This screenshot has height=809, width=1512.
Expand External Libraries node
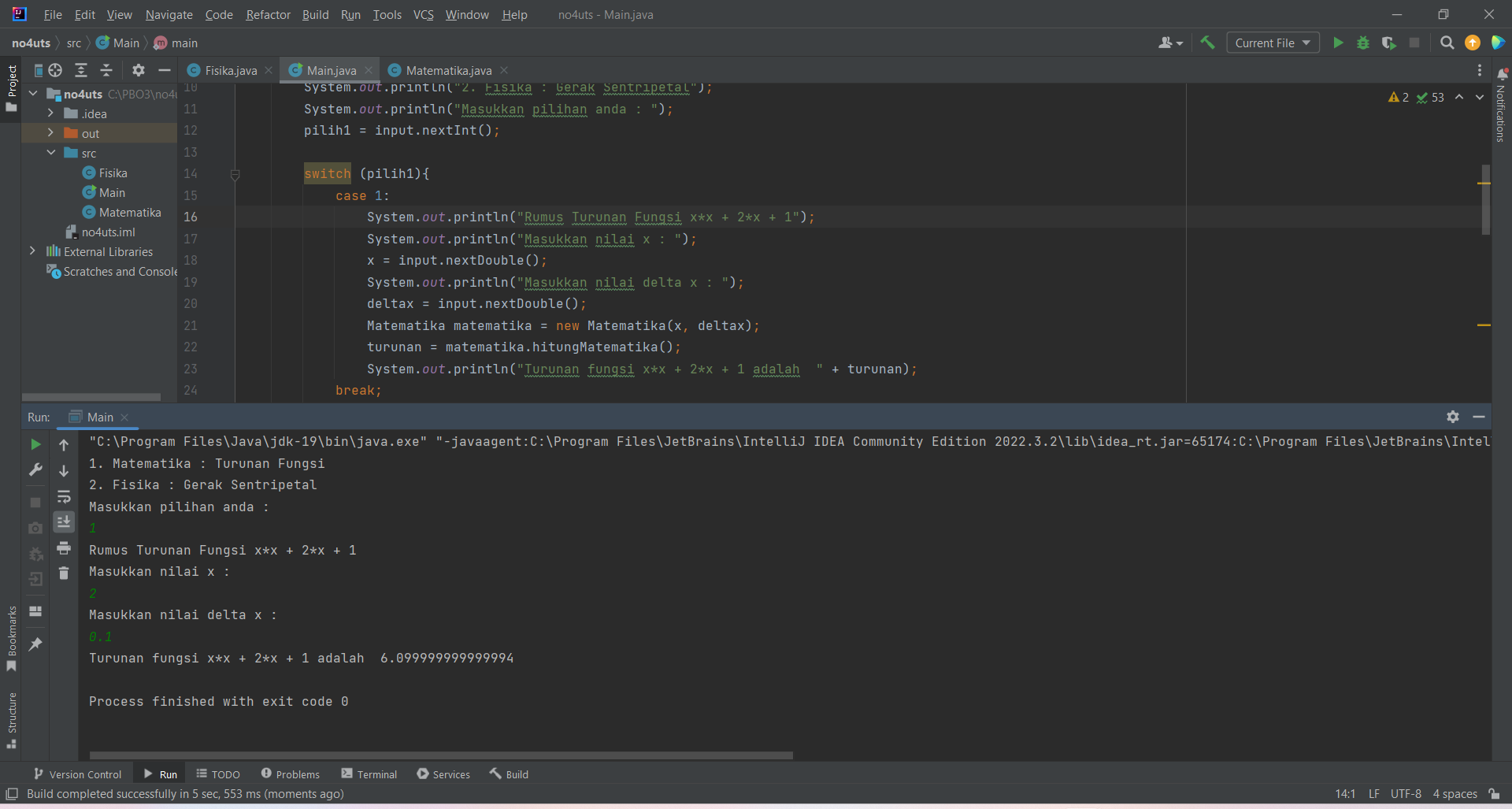(x=31, y=250)
